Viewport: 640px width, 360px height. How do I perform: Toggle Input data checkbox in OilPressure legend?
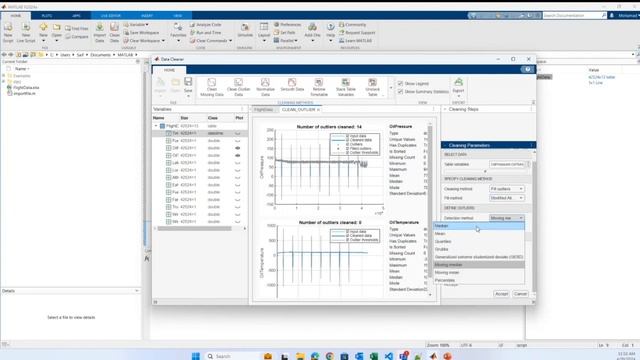(348, 136)
